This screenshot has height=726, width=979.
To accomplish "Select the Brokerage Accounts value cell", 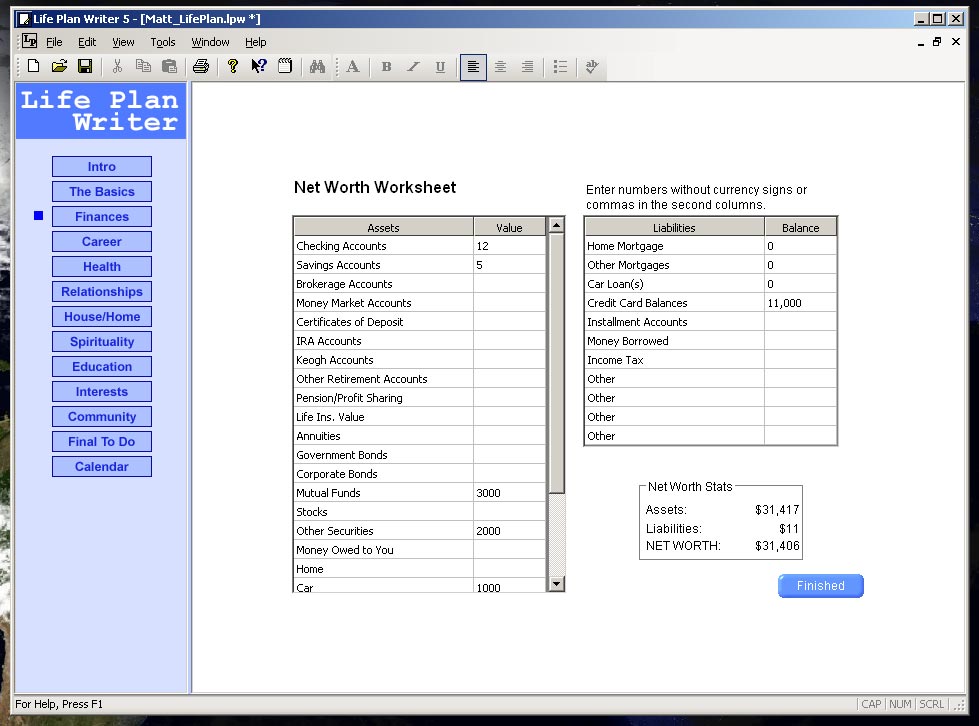I will click(x=509, y=284).
